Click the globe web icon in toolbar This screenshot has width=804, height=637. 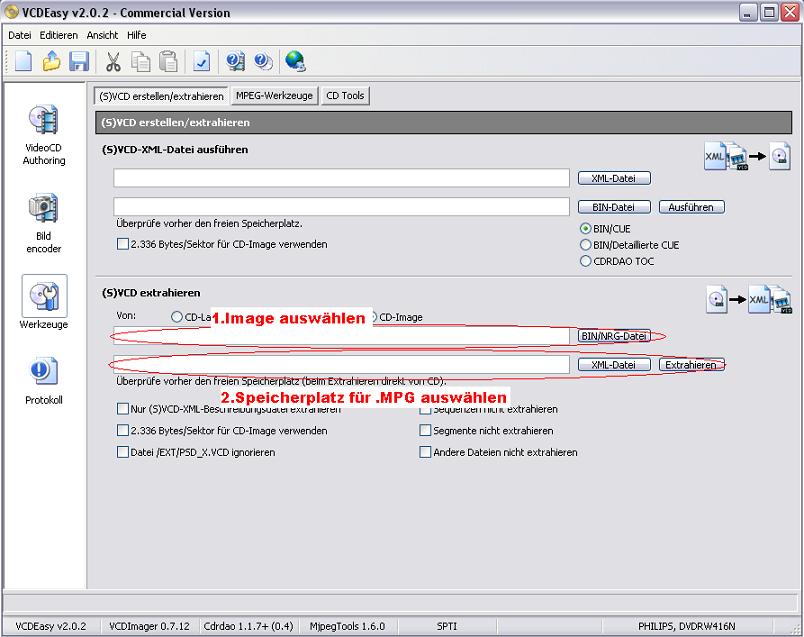click(294, 61)
